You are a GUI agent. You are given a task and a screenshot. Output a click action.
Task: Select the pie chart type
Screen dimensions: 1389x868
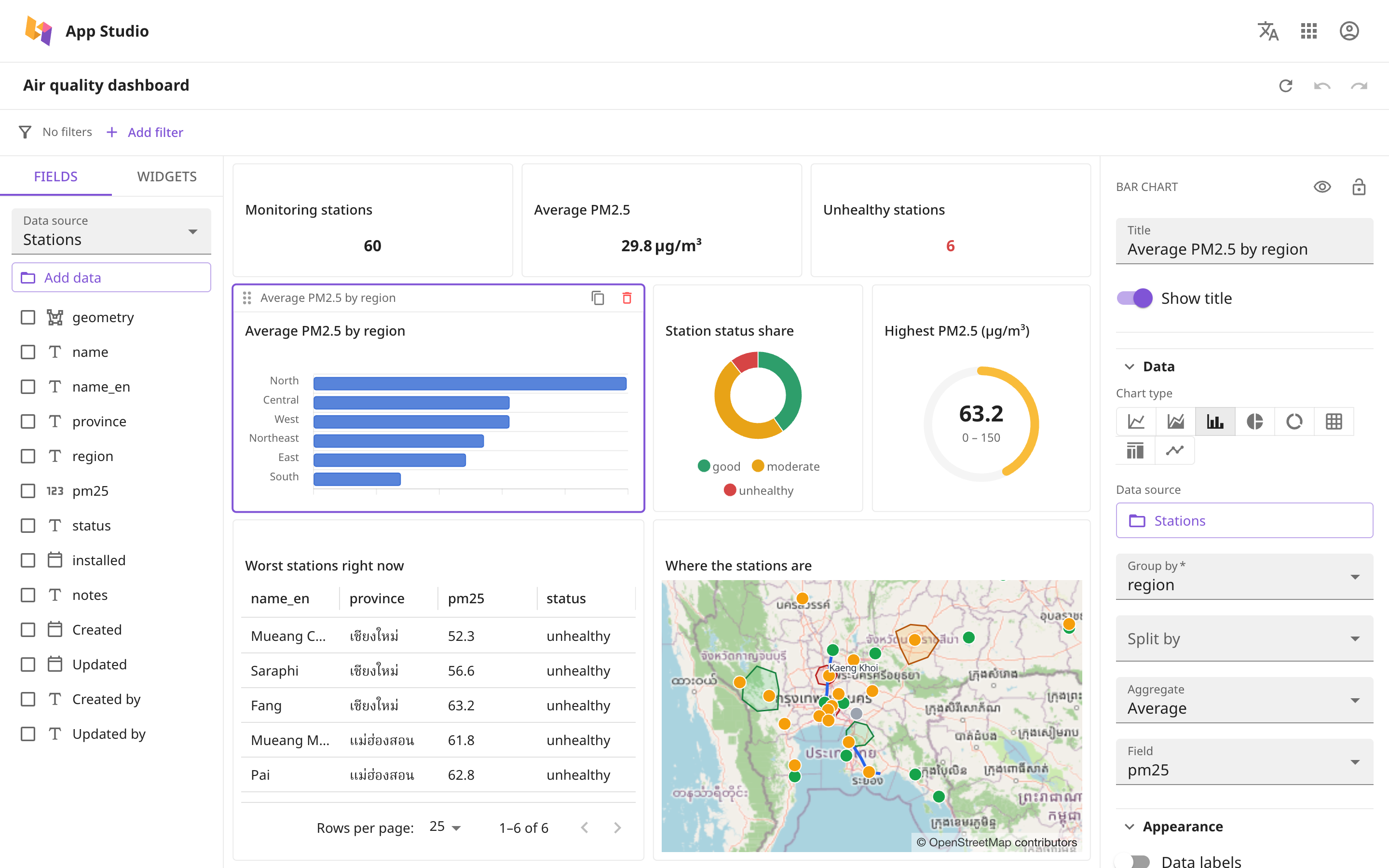pyautogui.click(x=1255, y=422)
